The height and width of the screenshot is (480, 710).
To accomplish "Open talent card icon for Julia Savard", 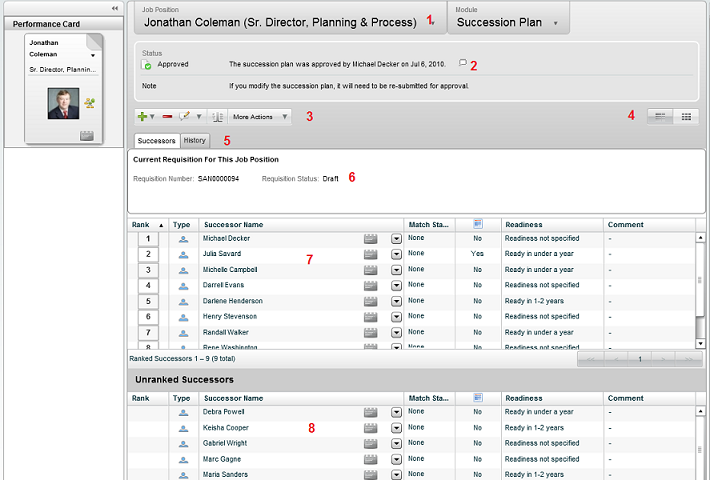I will (x=370, y=254).
